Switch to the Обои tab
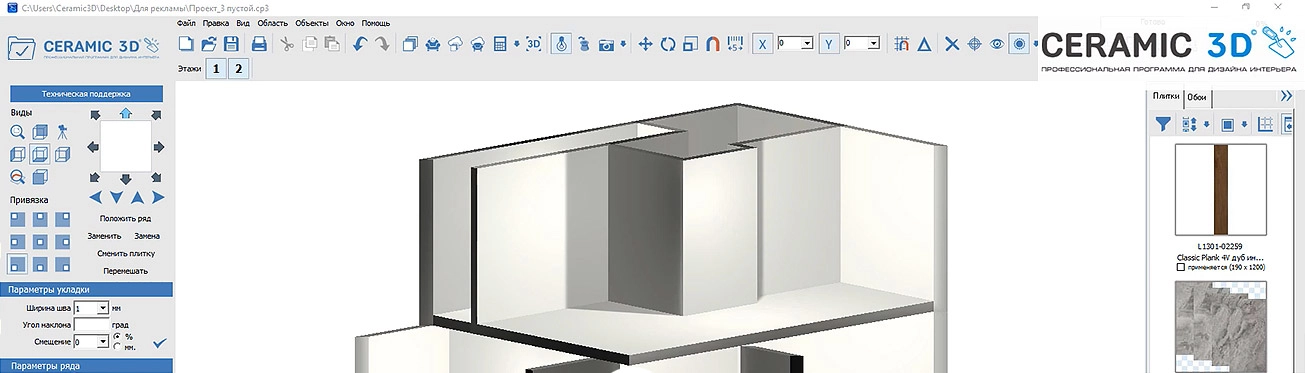The image size is (1305, 373). [1197, 97]
